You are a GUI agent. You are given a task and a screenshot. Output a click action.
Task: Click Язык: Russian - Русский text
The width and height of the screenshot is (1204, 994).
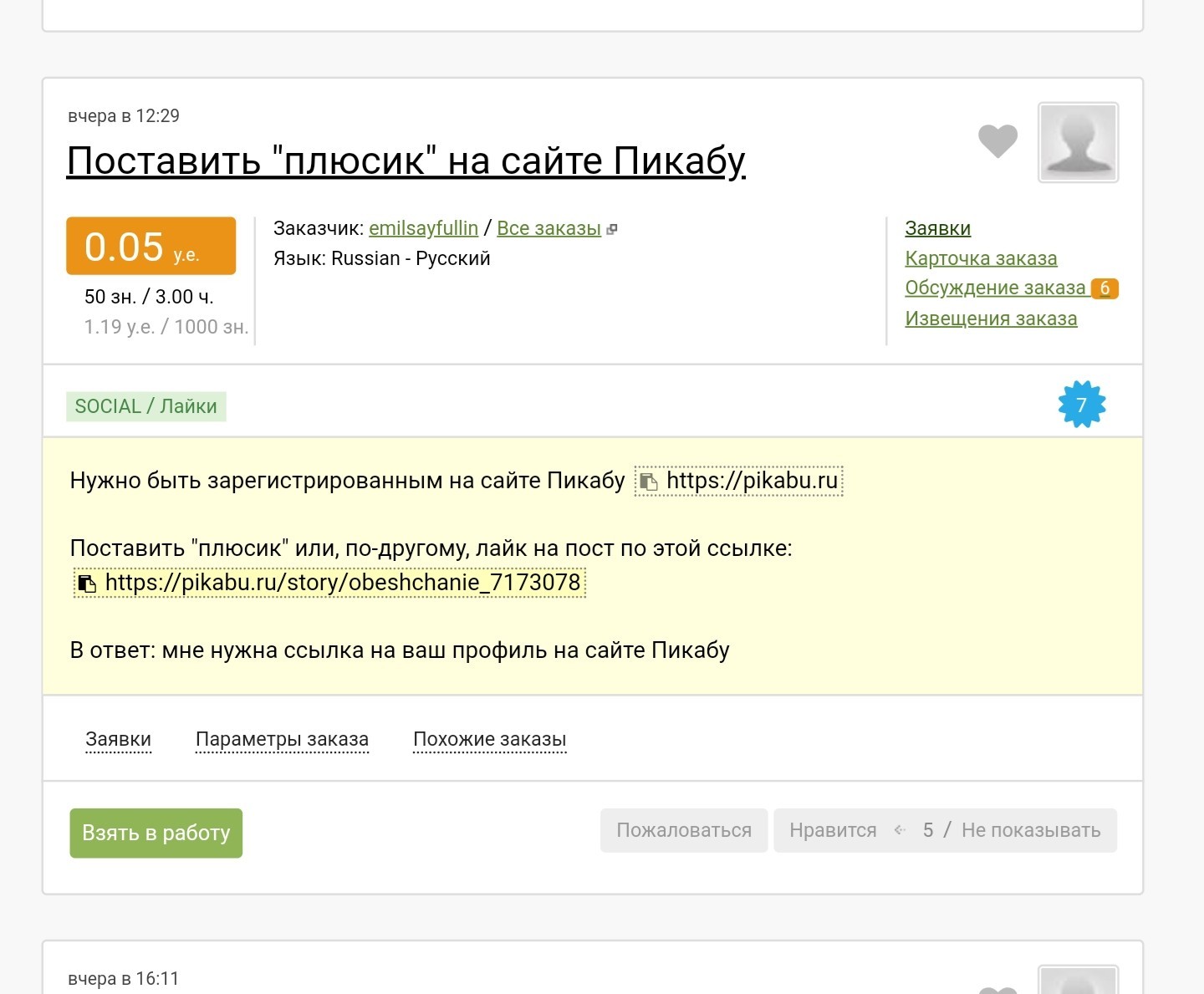tap(382, 258)
